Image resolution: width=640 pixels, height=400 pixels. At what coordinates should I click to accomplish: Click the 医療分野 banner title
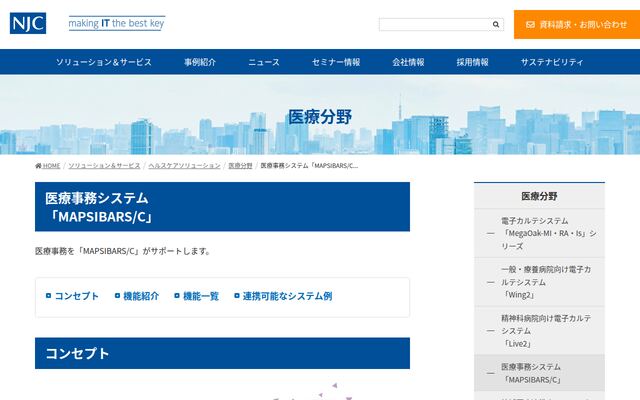(x=320, y=117)
